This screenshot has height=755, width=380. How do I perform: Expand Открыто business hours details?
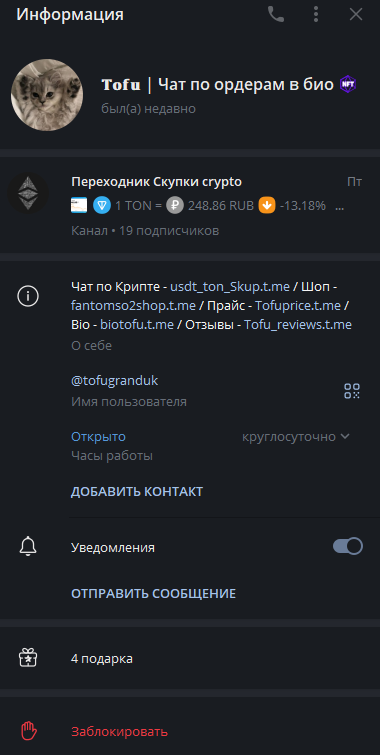click(98, 437)
